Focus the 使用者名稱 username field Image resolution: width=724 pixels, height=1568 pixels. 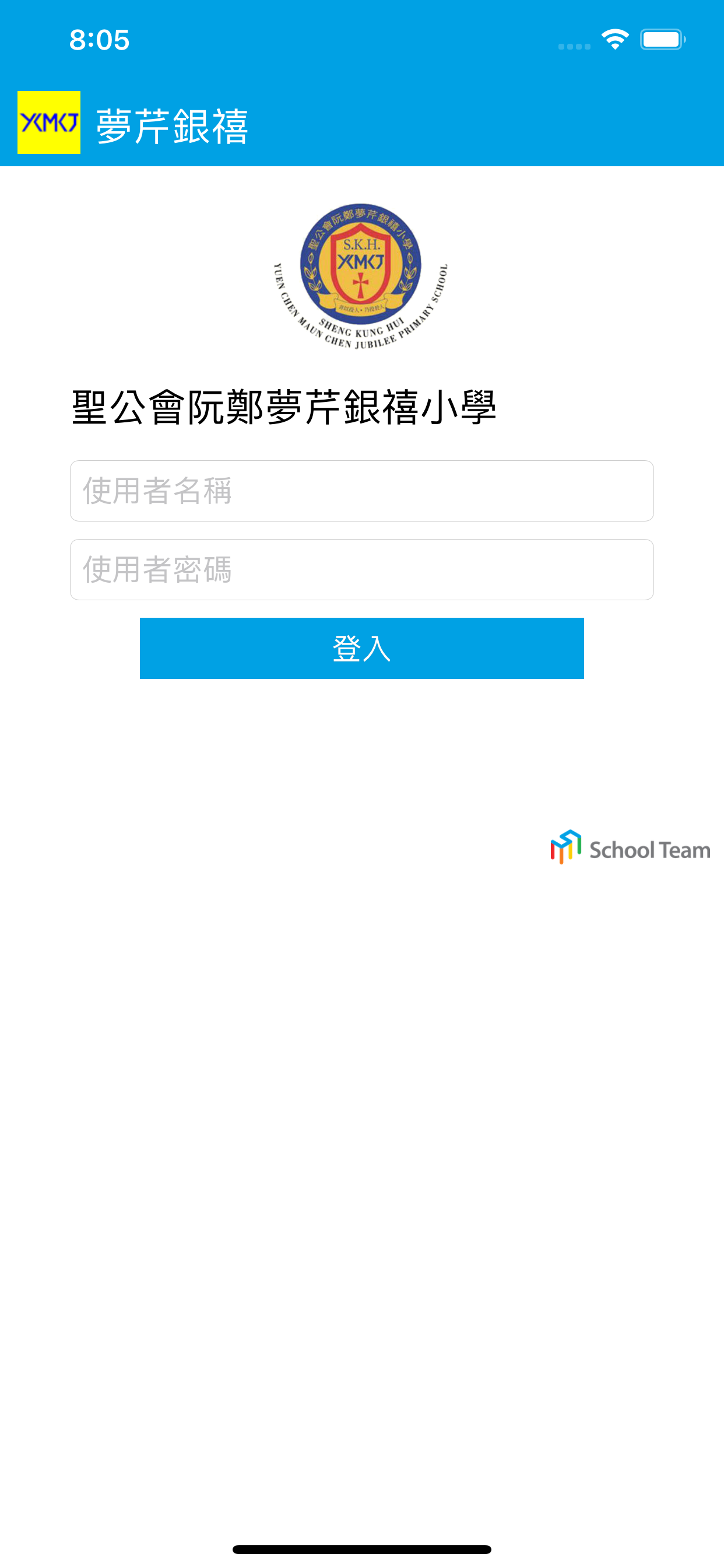click(362, 491)
